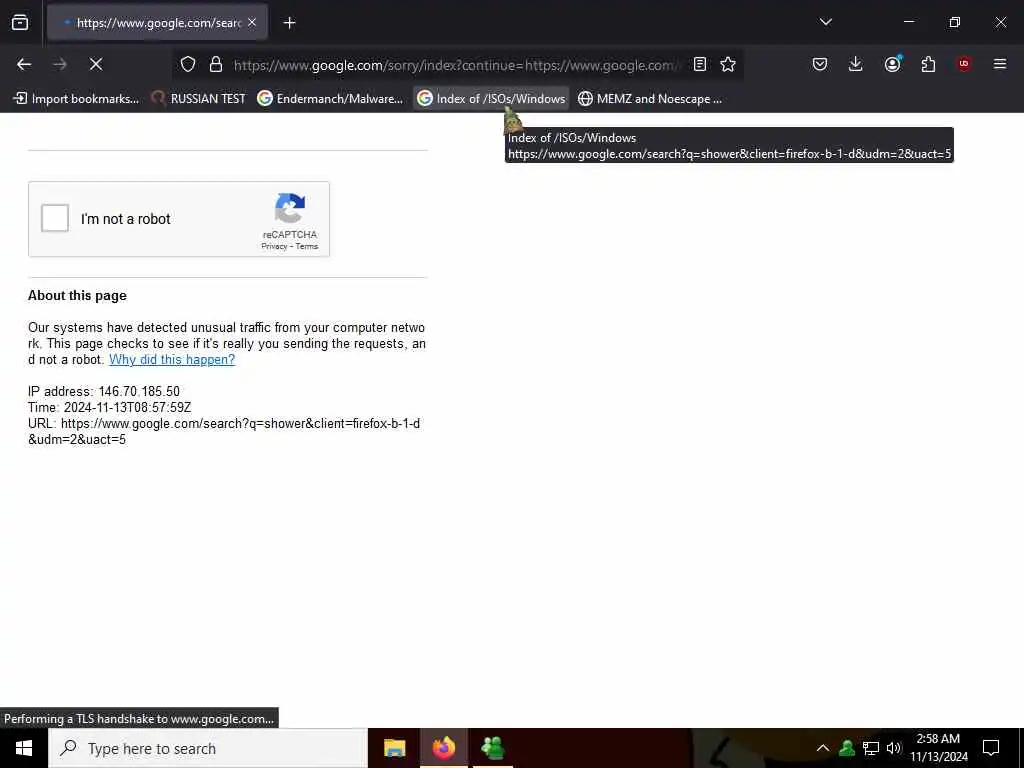
Task: Click Why did this happen? link
Action: (x=172, y=359)
